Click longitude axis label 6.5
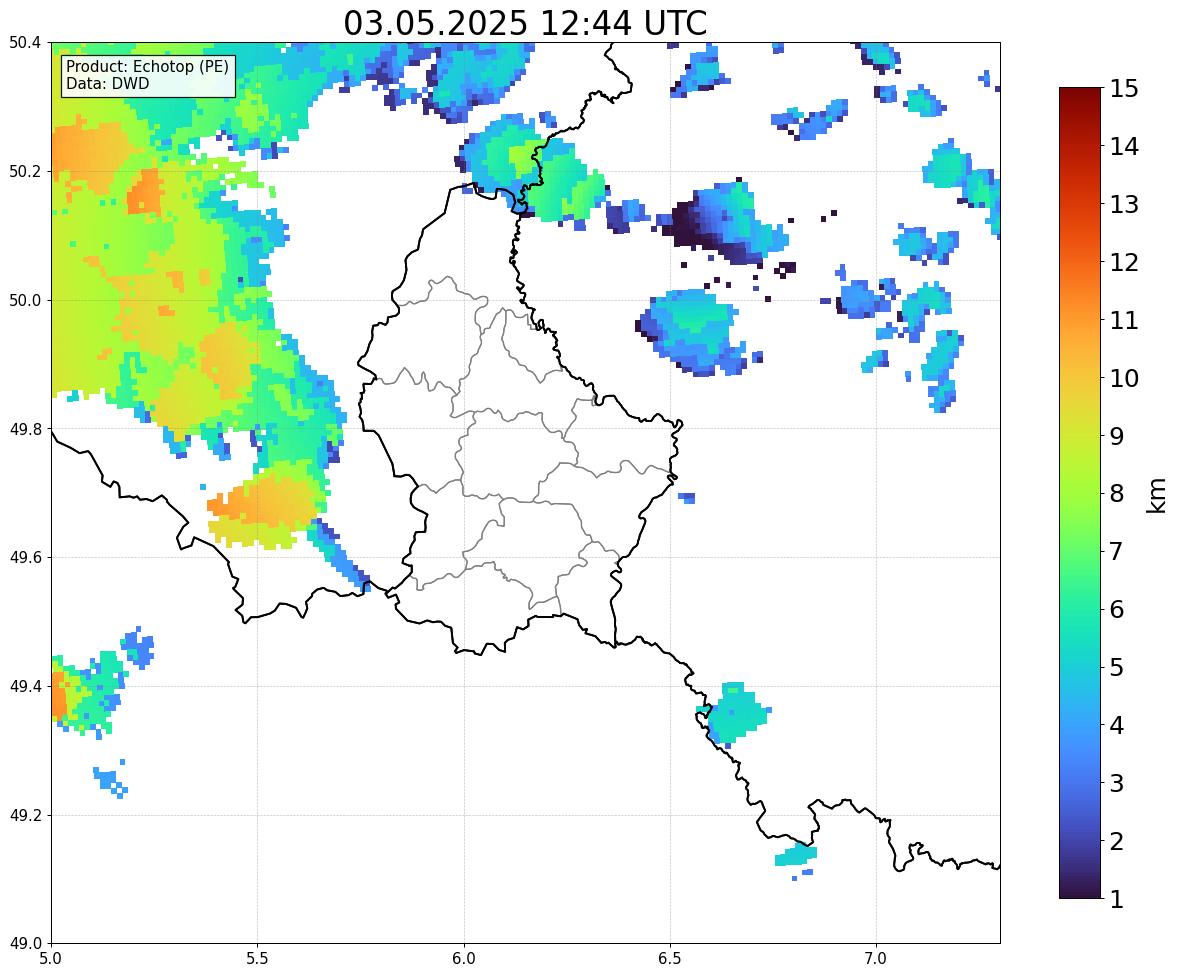The image size is (1178, 976). coord(670,959)
